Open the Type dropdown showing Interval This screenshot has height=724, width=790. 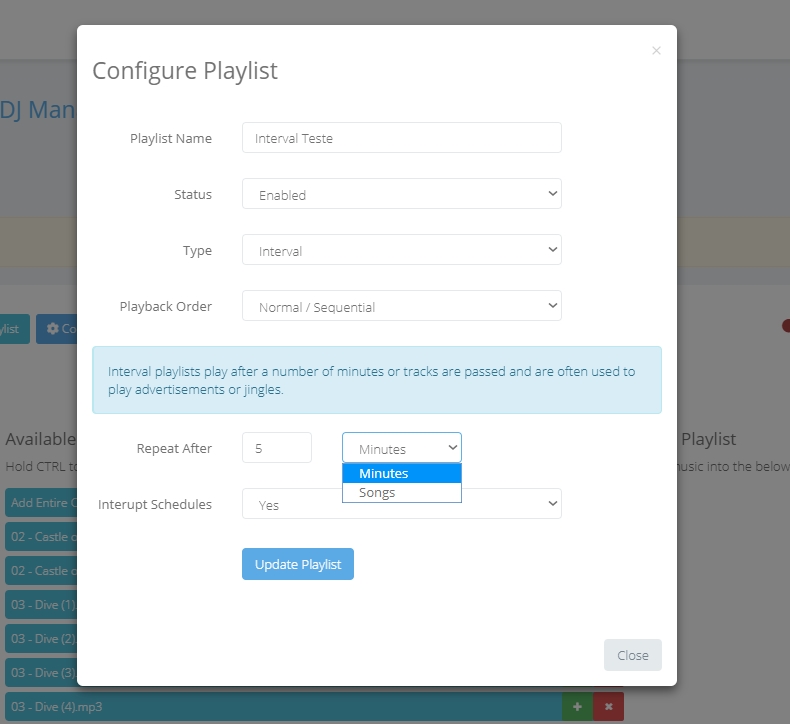402,249
